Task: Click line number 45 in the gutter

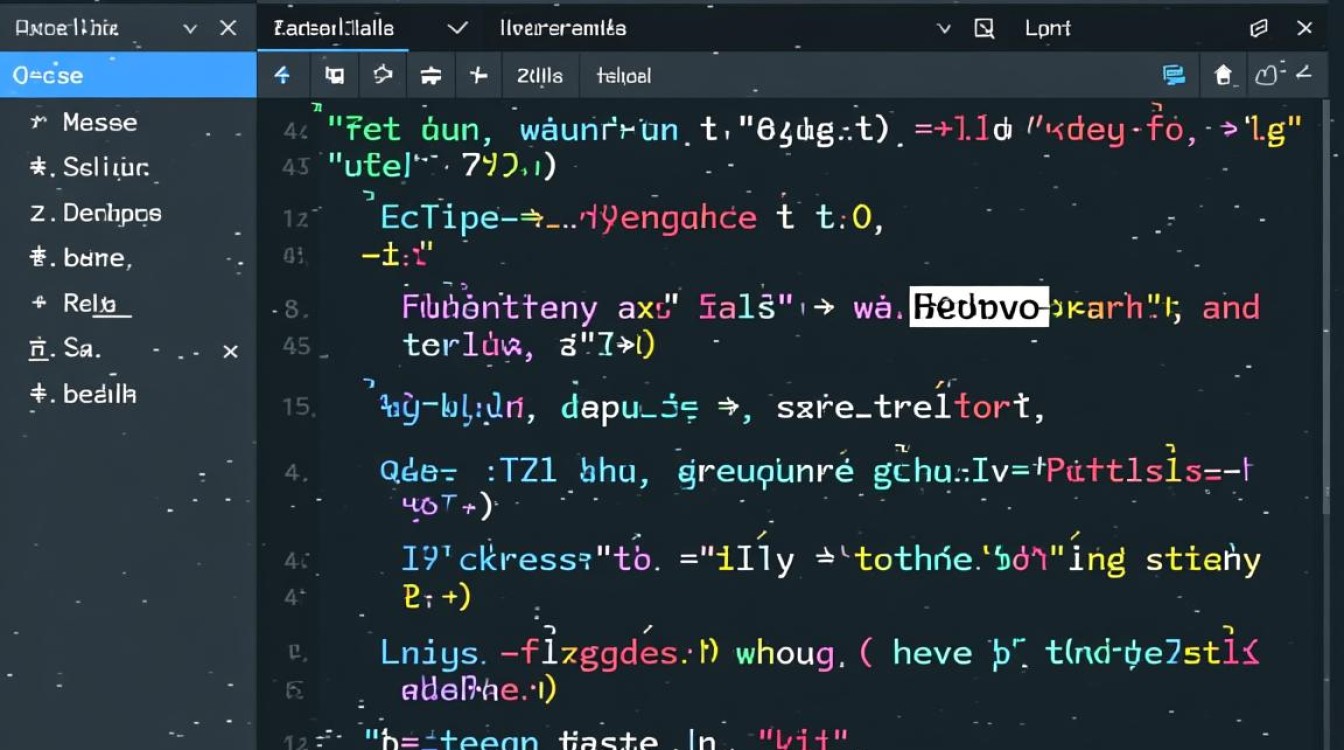Action: 298,346
